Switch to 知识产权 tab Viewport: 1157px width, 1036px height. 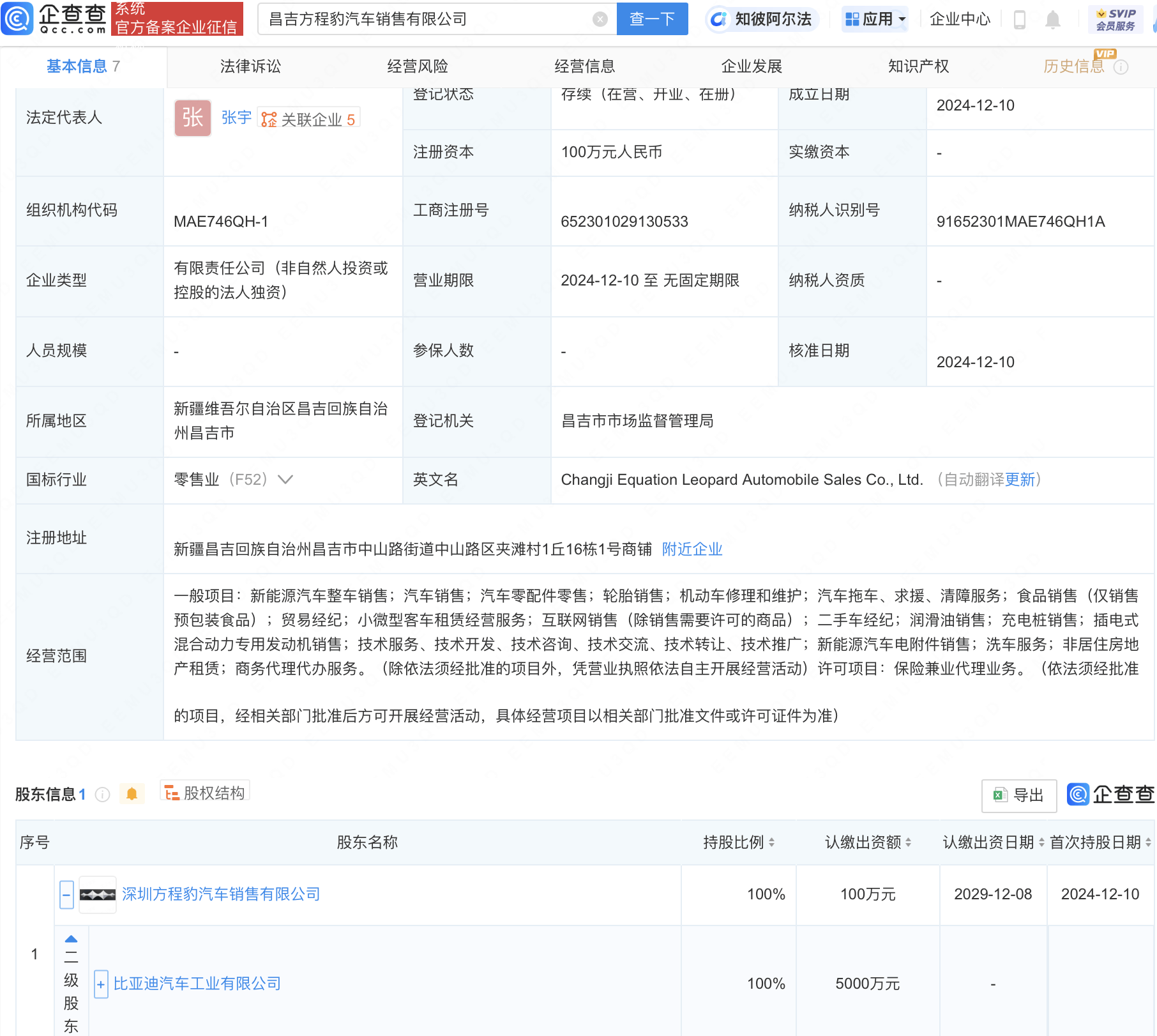[918, 66]
